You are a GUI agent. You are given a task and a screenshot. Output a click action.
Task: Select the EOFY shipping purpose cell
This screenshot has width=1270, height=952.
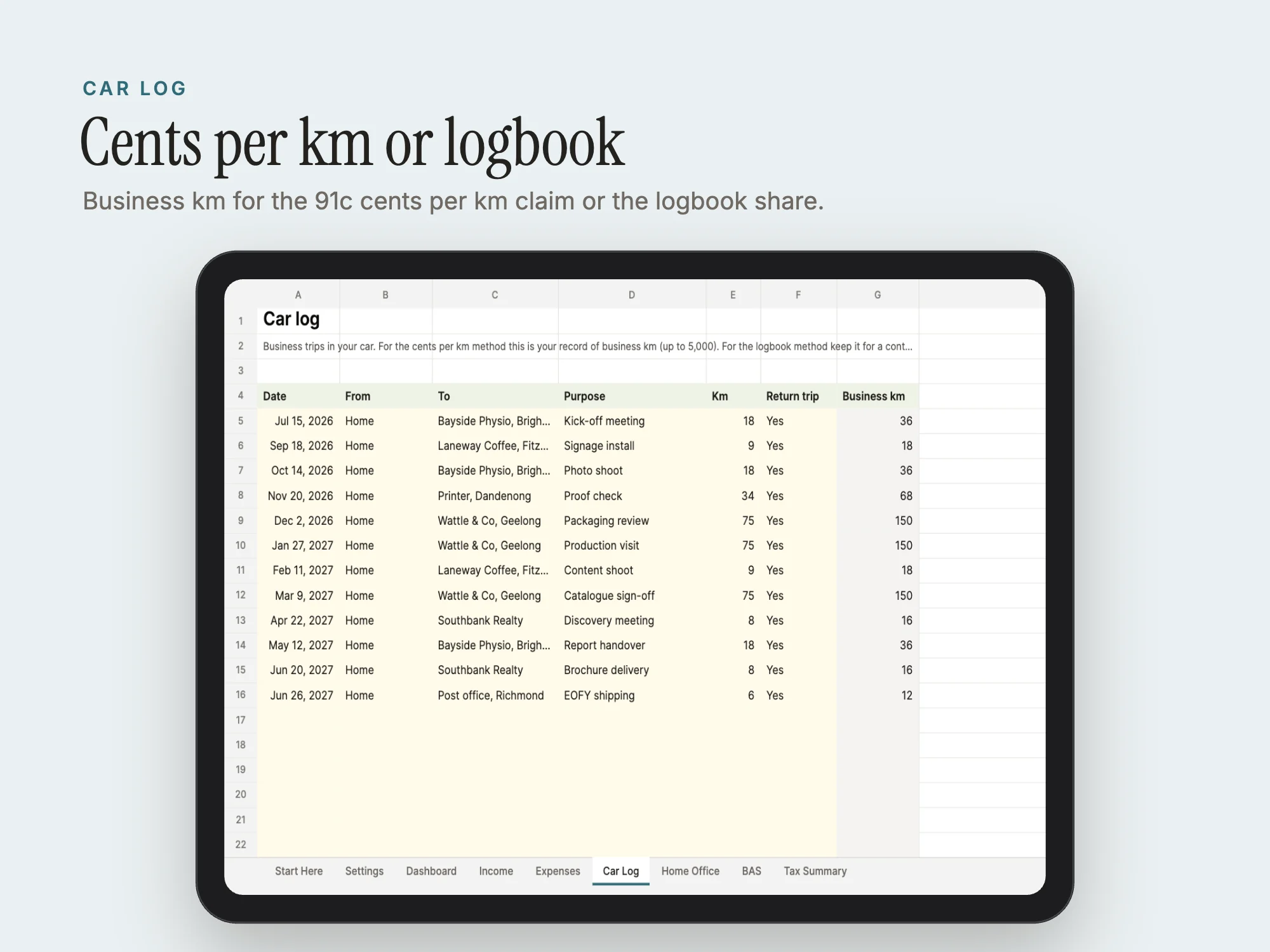[632, 695]
